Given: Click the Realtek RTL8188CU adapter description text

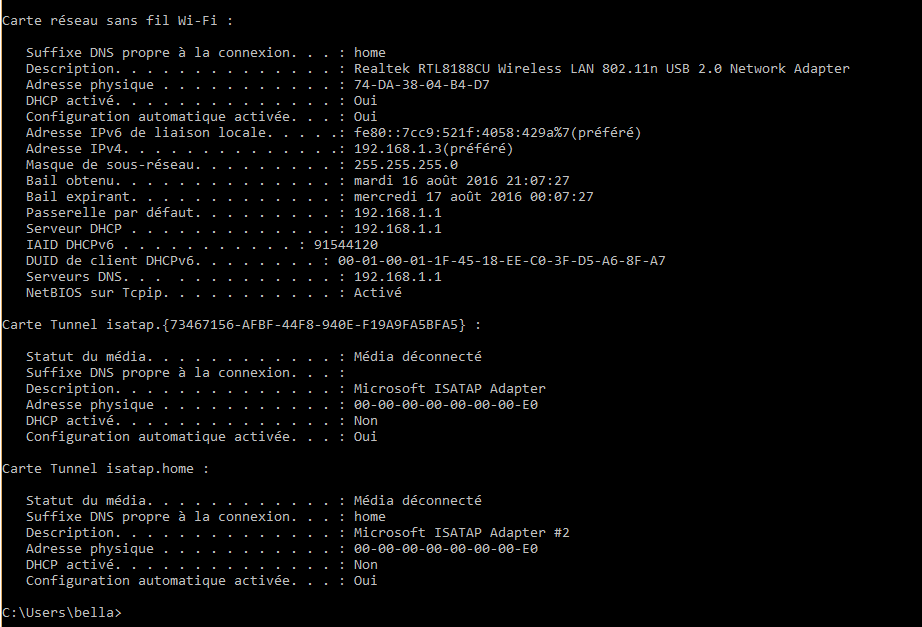Looking at the screenshot, I should point(602,69).
